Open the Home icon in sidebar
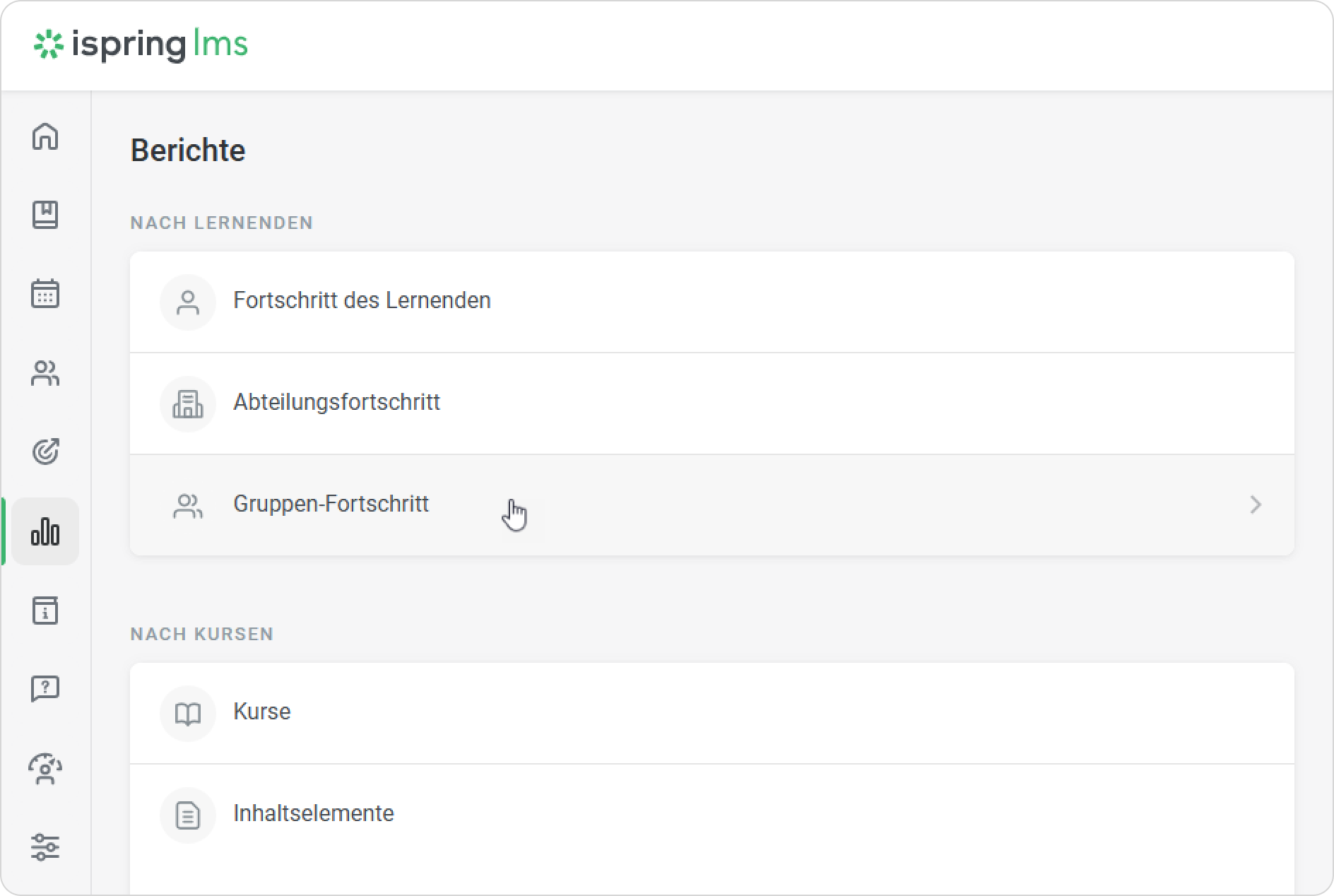Image resolution: width=1334 pixels, height=896 pixels. coord(45,136)
